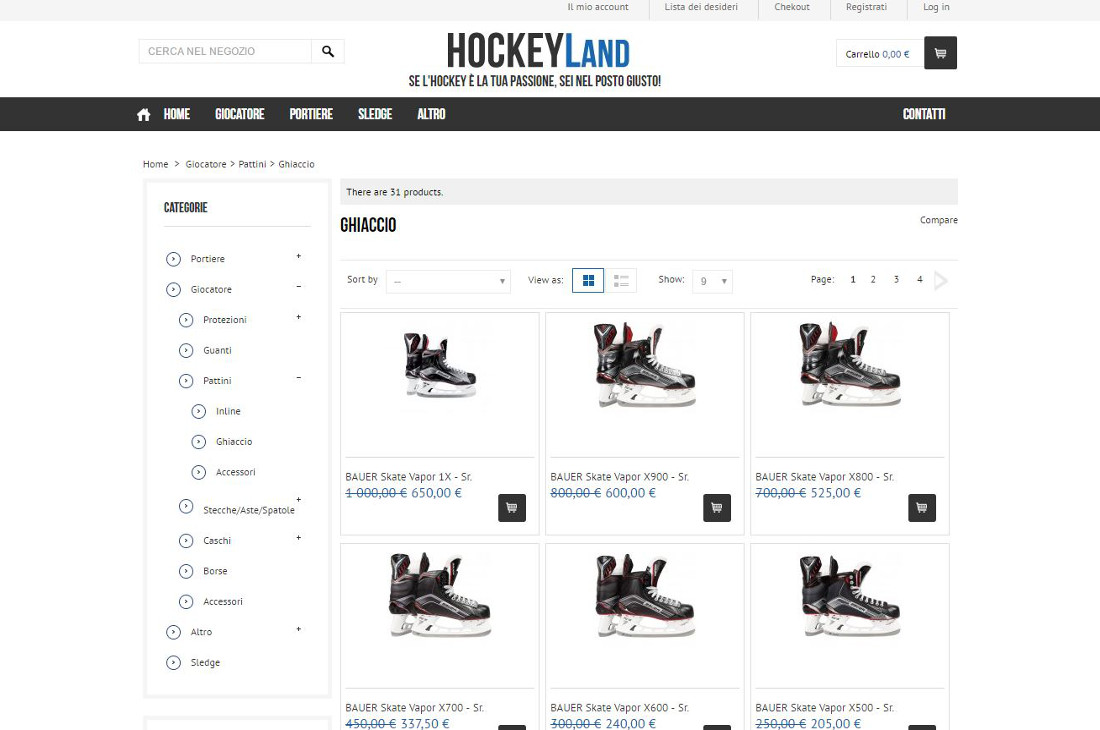
Task: Click circle arrow icon beside Ghiaccio category
Action: [199, 442]
